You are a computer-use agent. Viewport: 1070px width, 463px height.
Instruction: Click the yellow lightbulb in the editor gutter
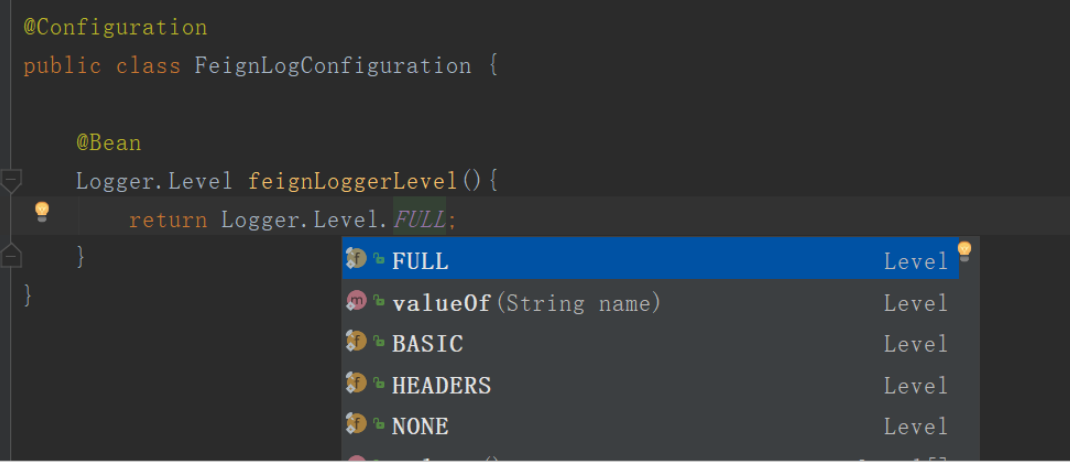click(x=42, y=211)
